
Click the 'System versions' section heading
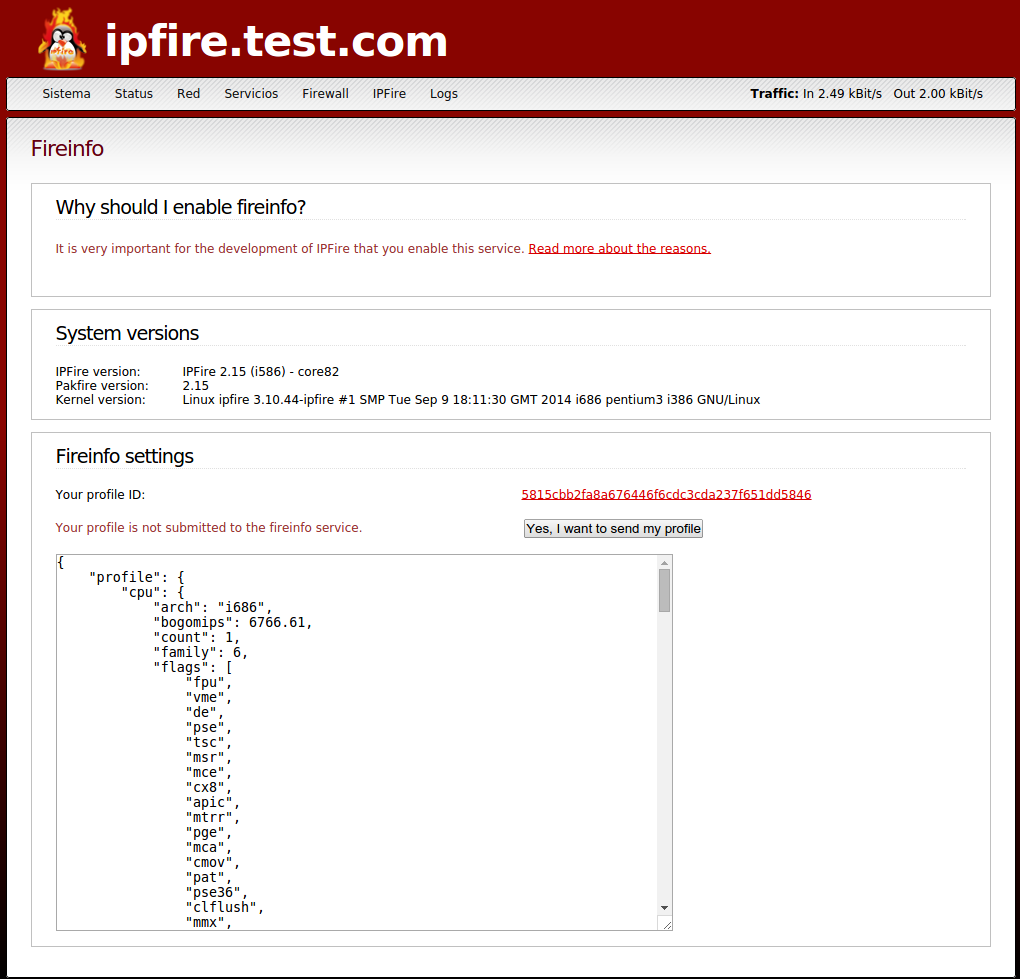[126, 333]
